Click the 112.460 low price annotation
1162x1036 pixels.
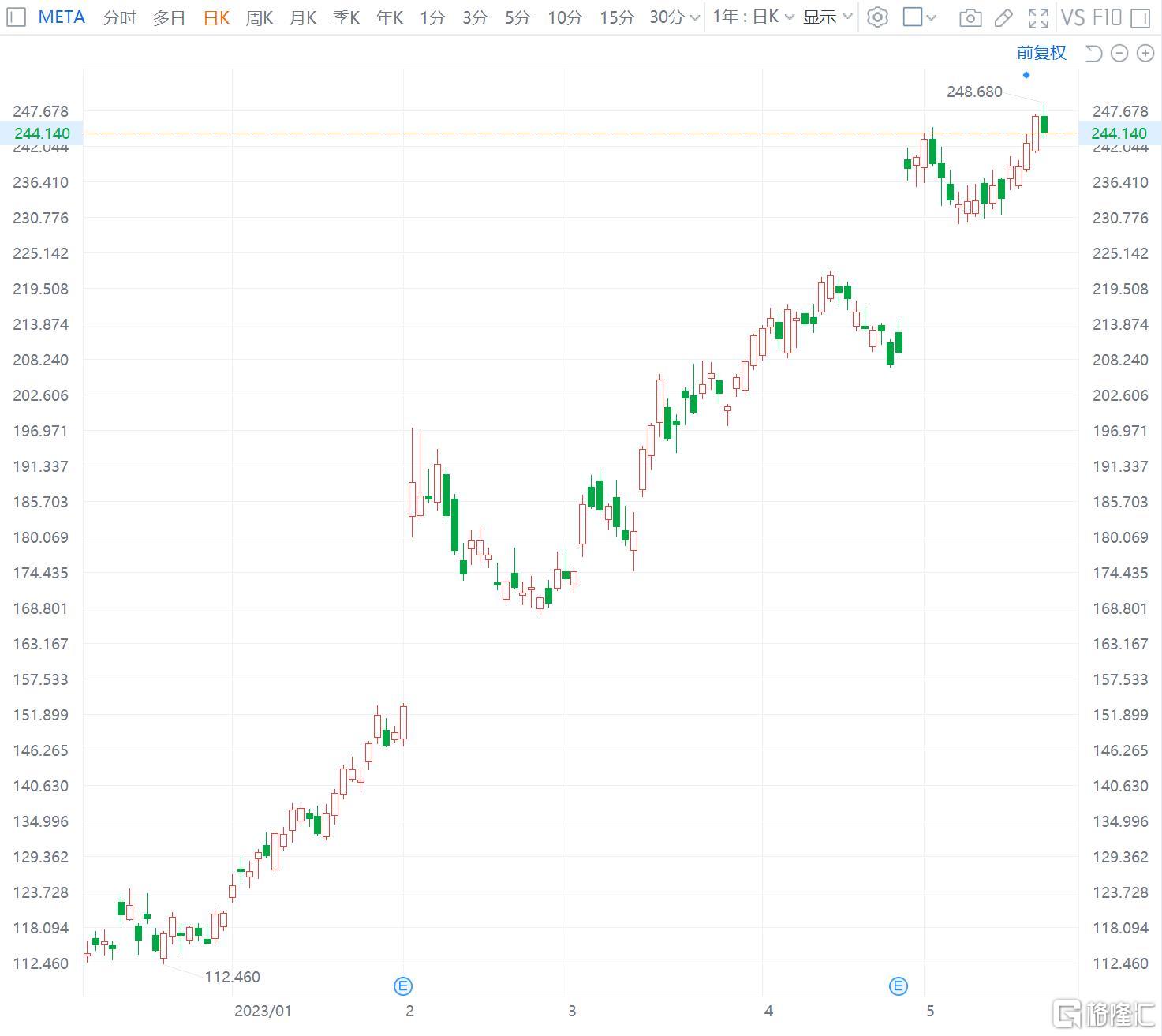pos(232,977)
